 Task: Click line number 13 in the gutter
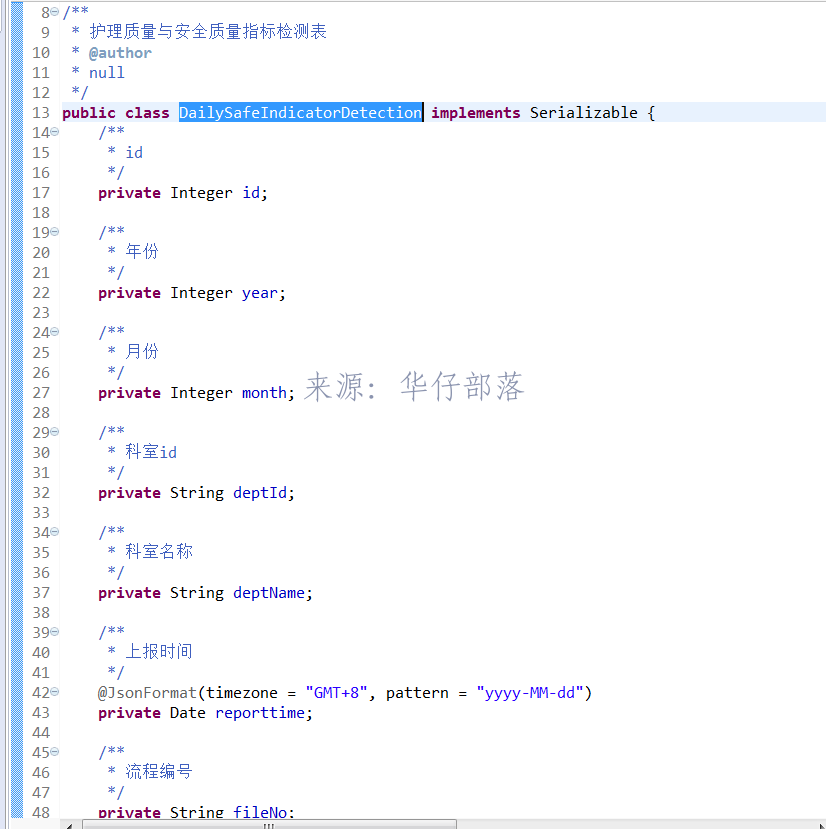pos(41,113)
